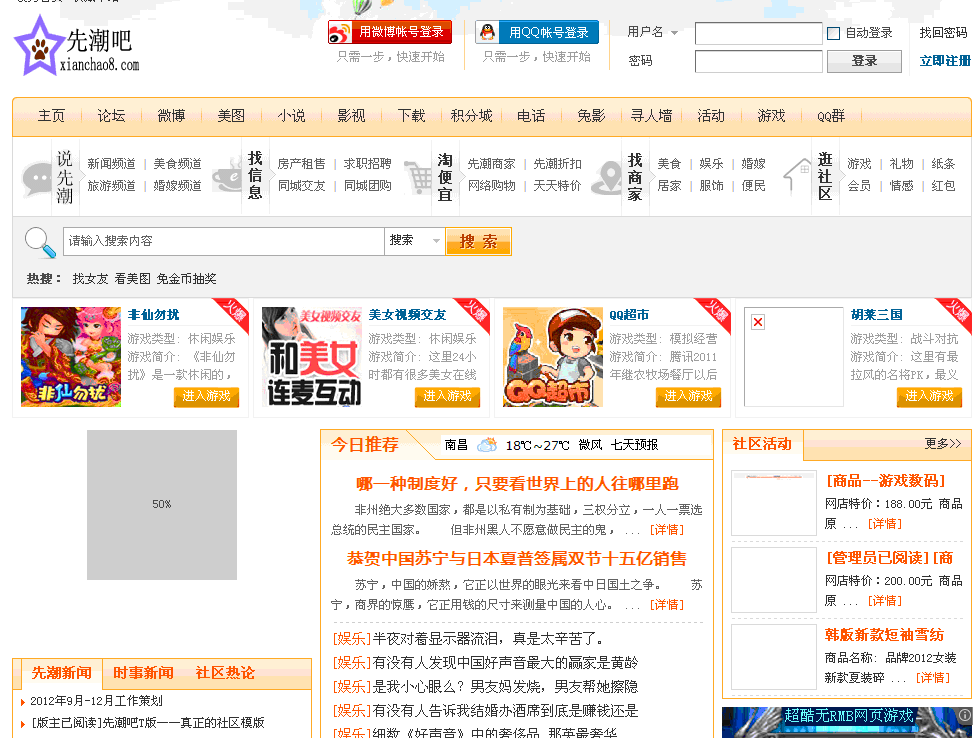Click the 更多>> expander in 社区活动
This screenshot has height=738, width=979.
(x=943, y=443)
